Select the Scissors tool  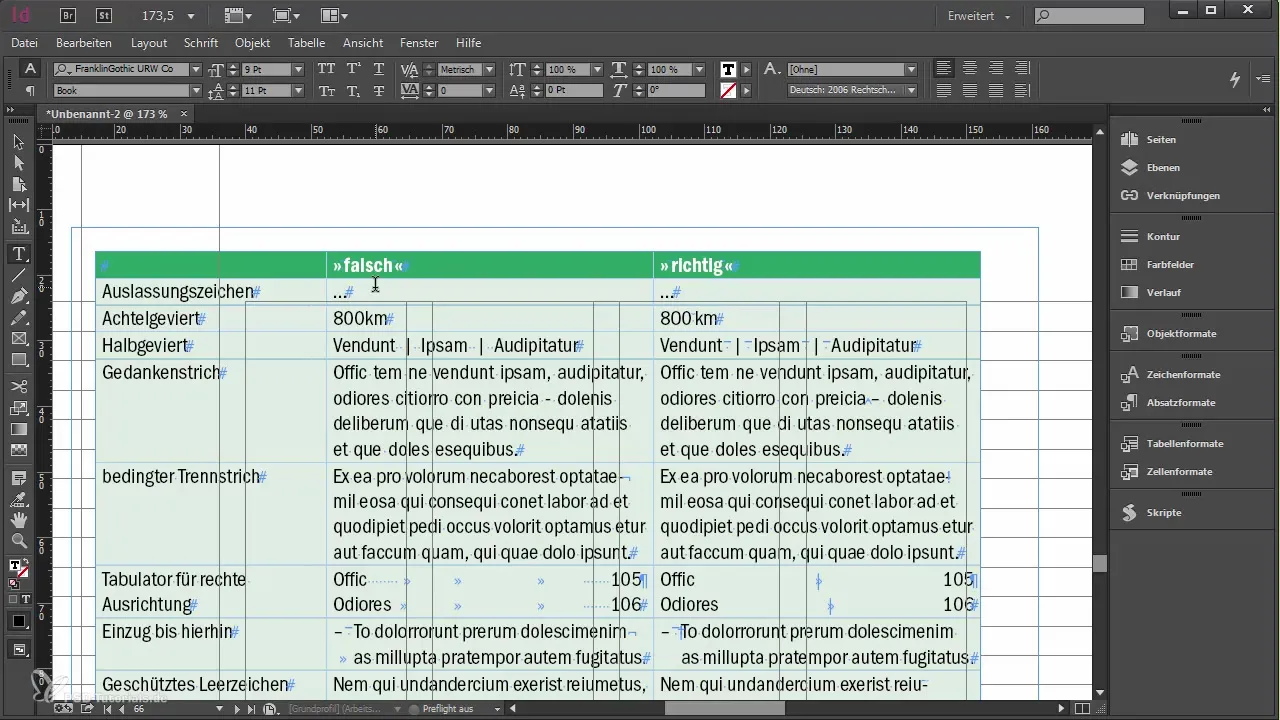18,386
